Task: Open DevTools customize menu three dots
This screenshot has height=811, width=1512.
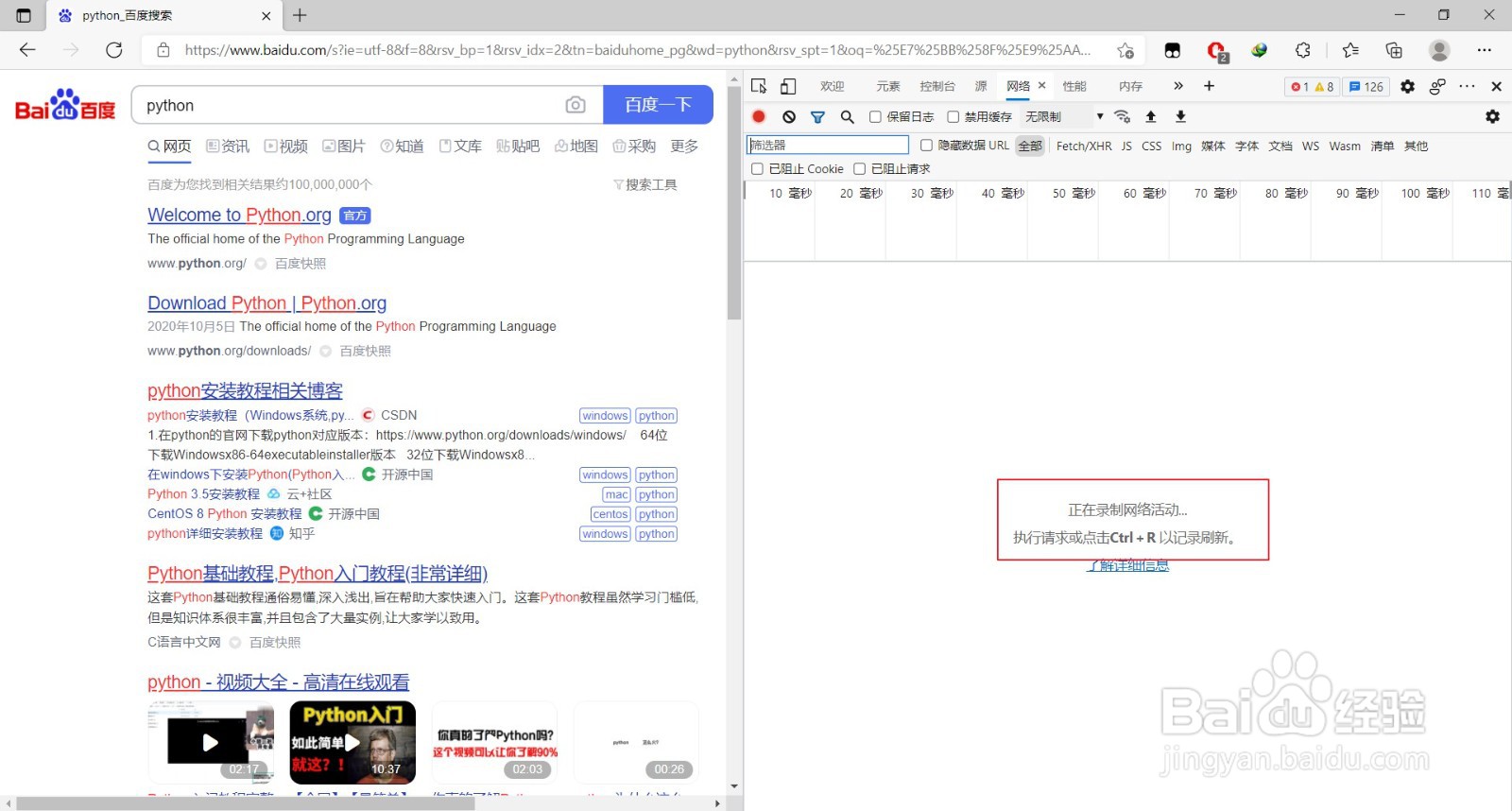Action: pos(1467,86)
